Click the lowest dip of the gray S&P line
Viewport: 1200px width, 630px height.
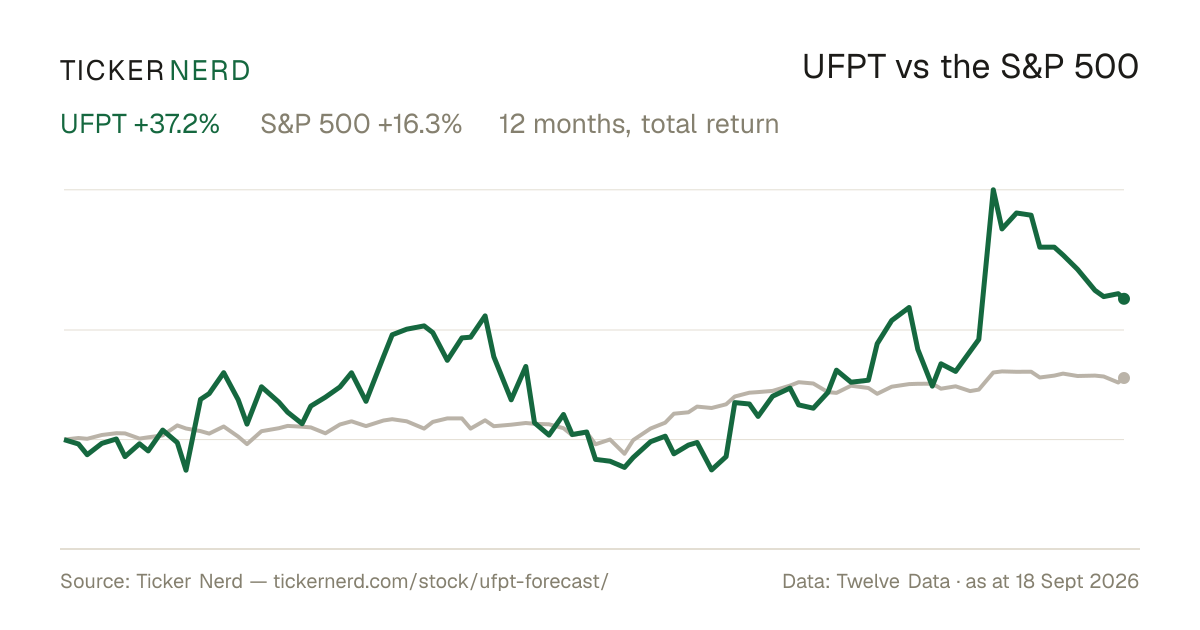pyautogui.click(x=625, y=453)
